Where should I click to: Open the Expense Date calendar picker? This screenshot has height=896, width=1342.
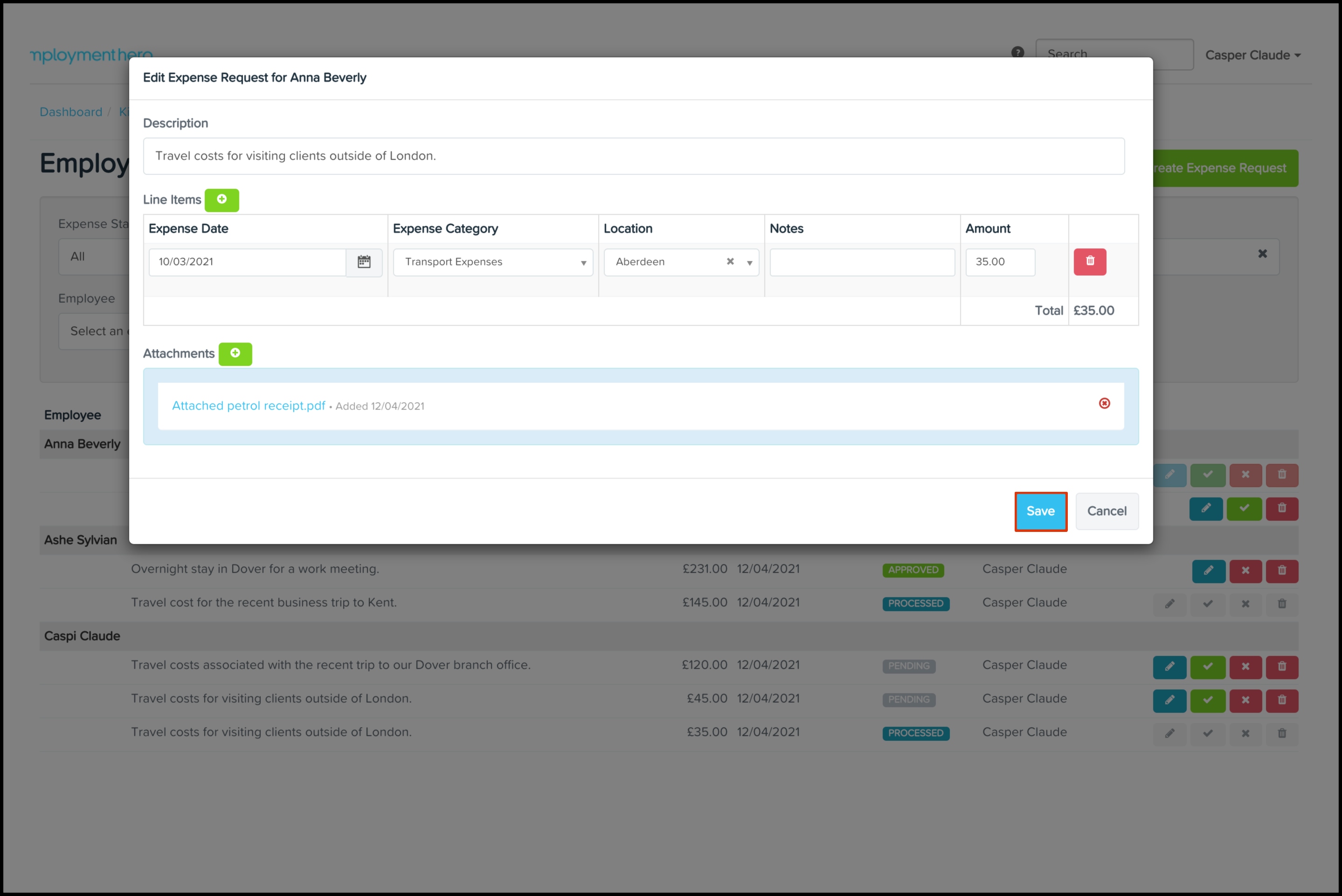pos(364,262)
